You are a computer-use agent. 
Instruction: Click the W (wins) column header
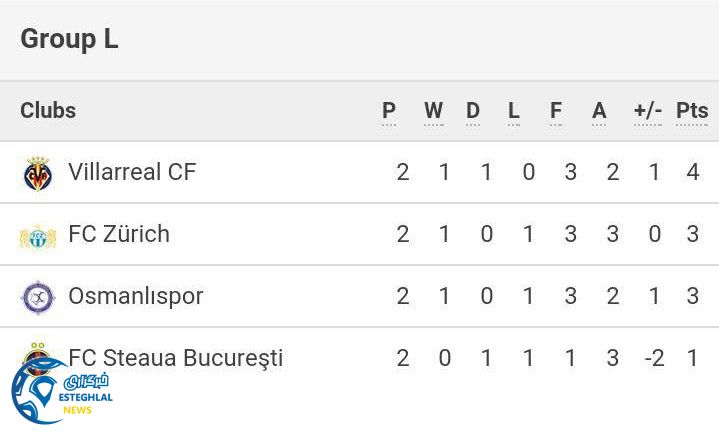point(433,111)
